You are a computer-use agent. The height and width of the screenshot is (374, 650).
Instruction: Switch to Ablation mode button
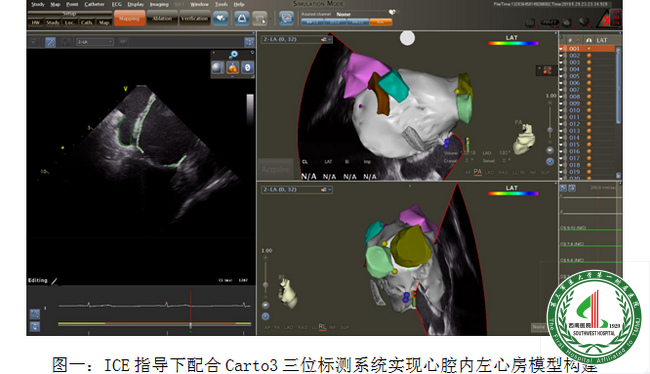tap(162, 19)
